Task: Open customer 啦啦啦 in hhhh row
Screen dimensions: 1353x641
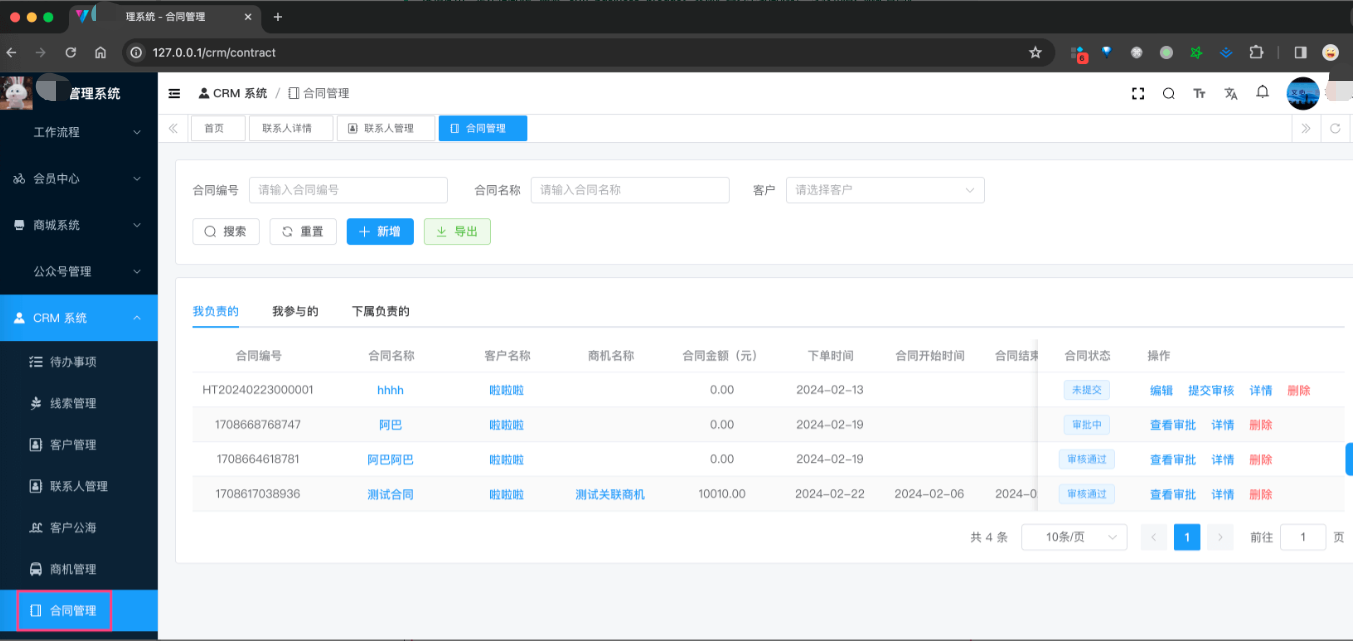Action: [506, 390]
